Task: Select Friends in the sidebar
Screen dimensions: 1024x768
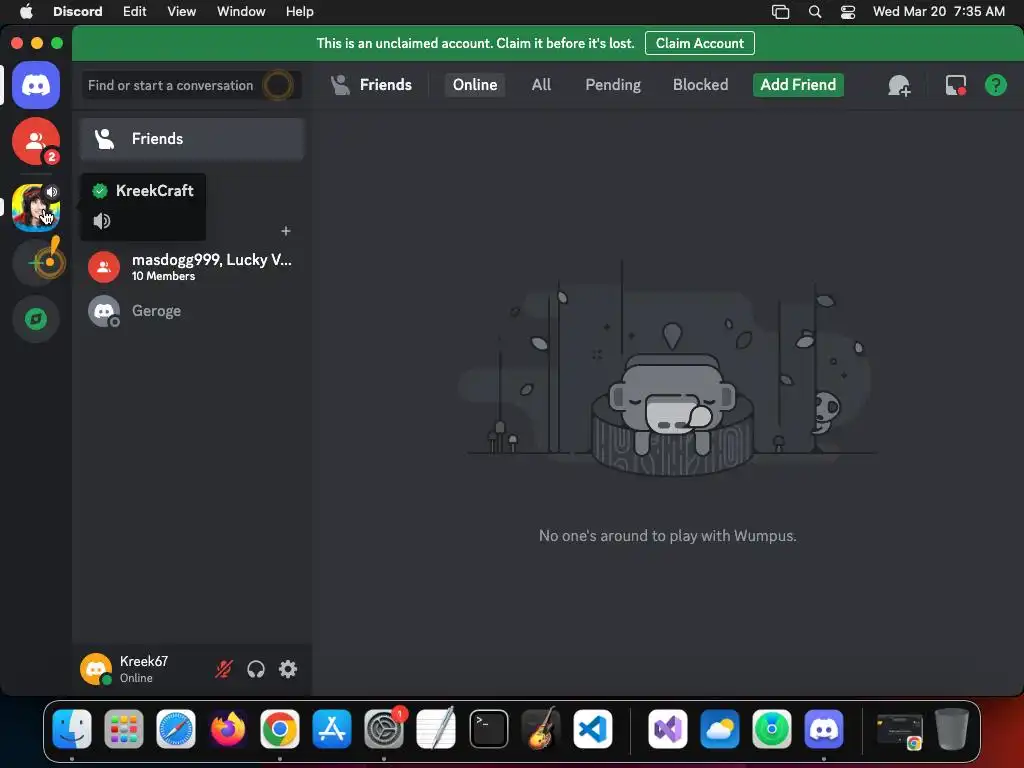Action: (192, 139)
